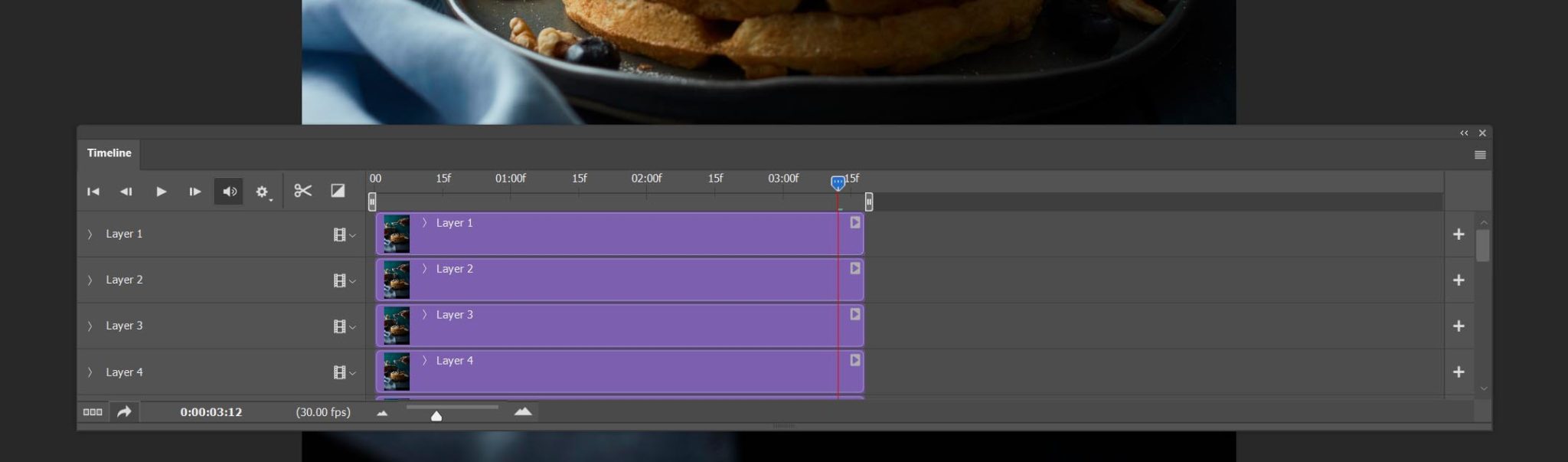Open filmstrip media menu for Layer 2

click(x=345, y=280)
